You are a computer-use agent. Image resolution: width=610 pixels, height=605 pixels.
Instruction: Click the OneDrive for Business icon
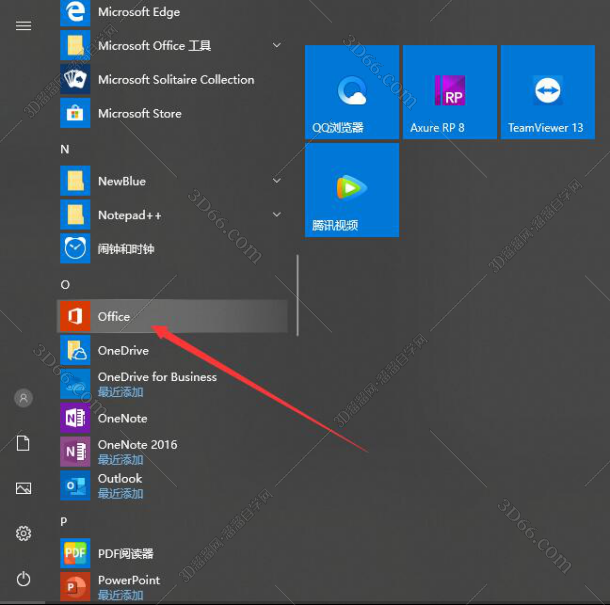click(75, 384)
